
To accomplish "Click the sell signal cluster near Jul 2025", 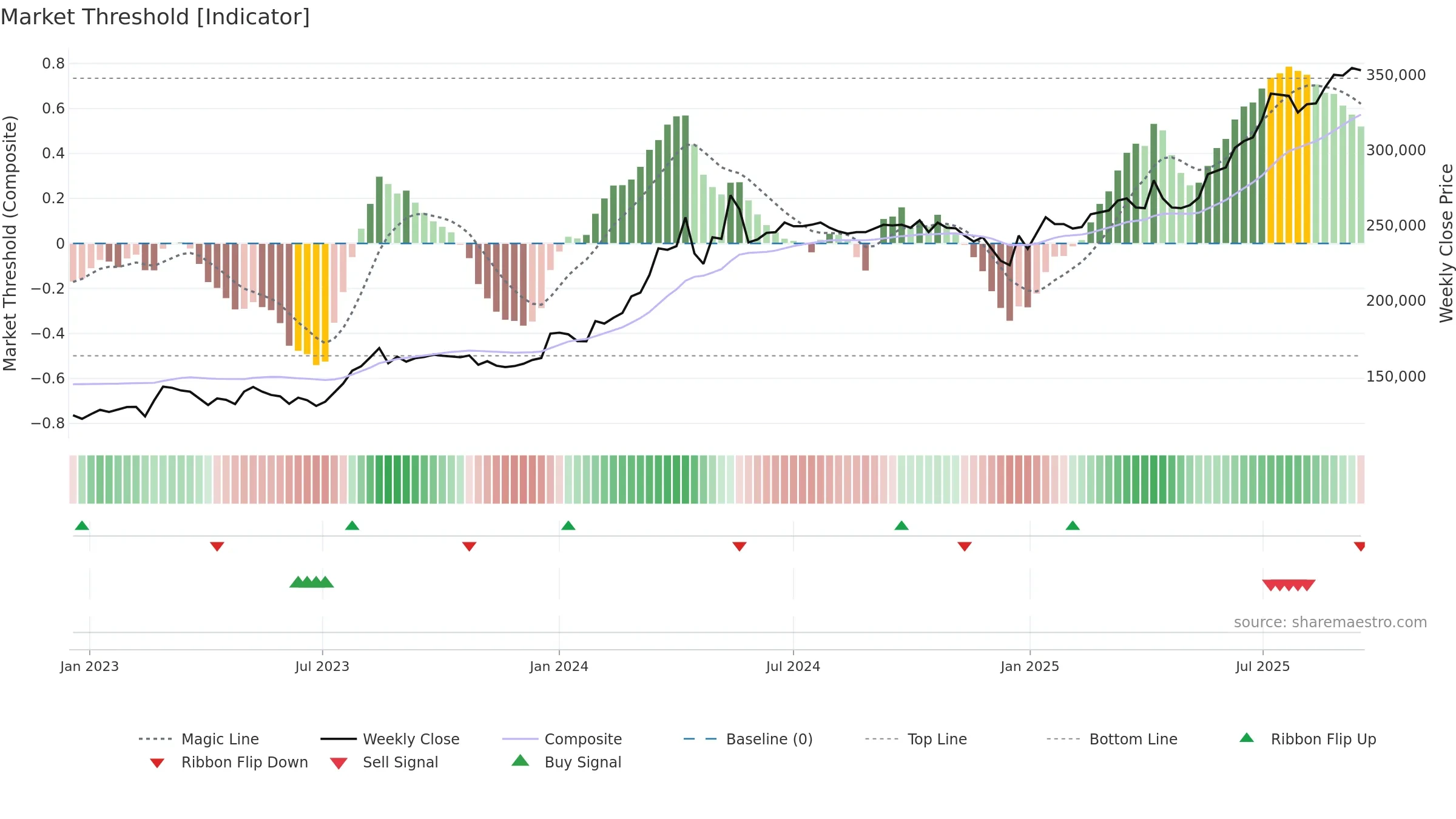I will click(1289, 585).
